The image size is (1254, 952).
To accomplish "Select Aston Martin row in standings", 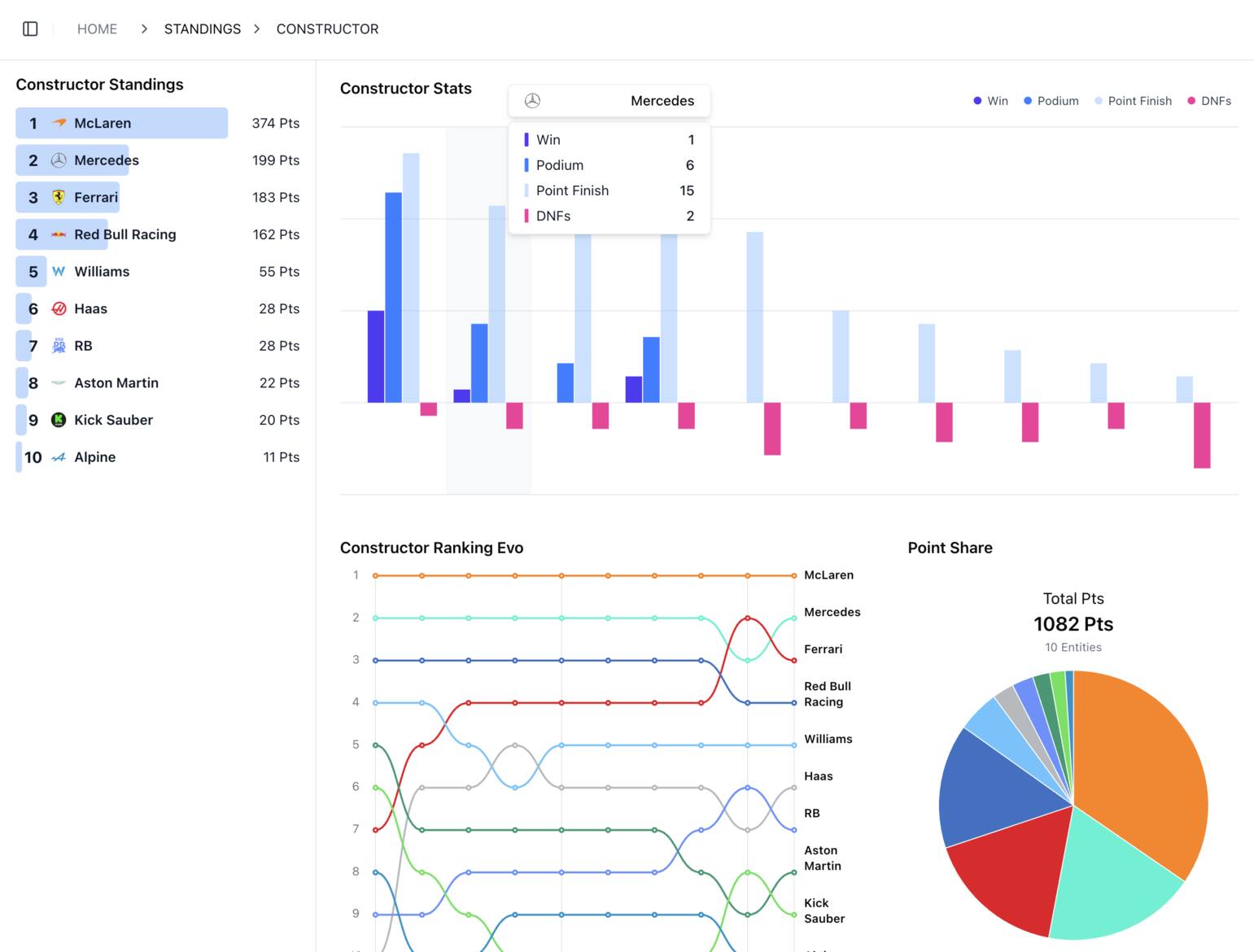I will point(158,383).
